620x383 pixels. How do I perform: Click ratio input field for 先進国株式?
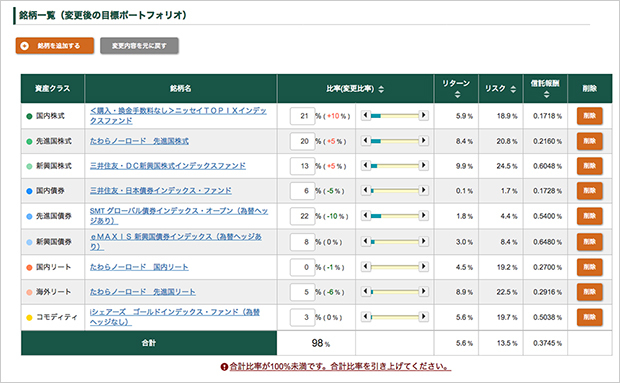click(302, 141)
